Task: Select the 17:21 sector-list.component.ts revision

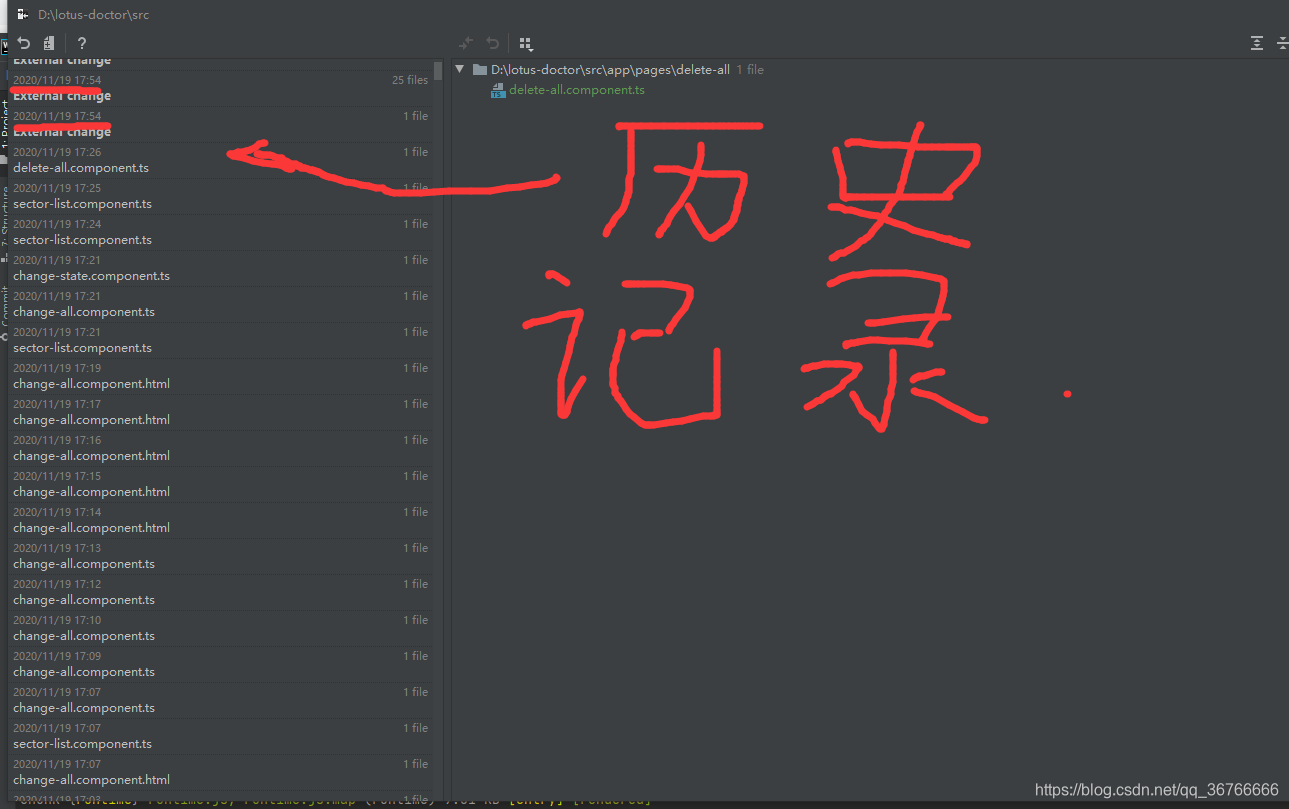Action: (220, 340)
